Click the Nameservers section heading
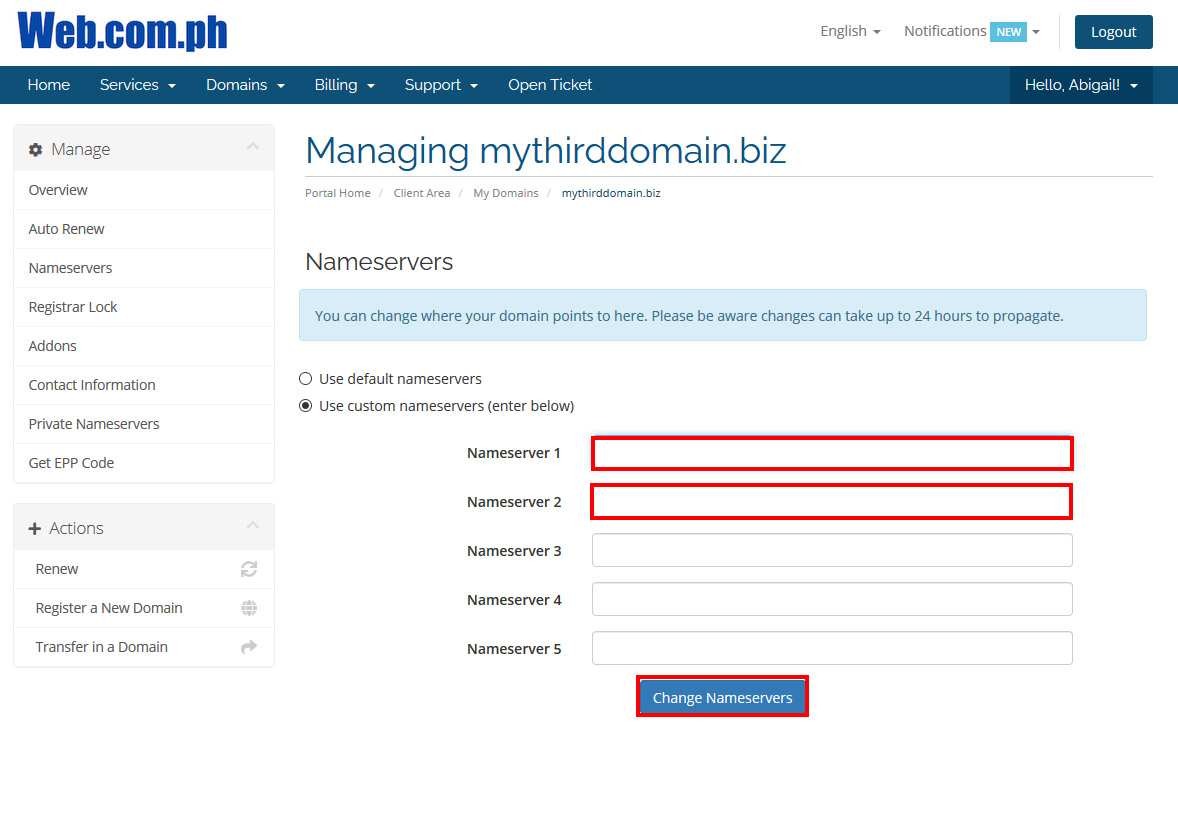Viewport: 1178px width, 823px height. tap(379, 262)
